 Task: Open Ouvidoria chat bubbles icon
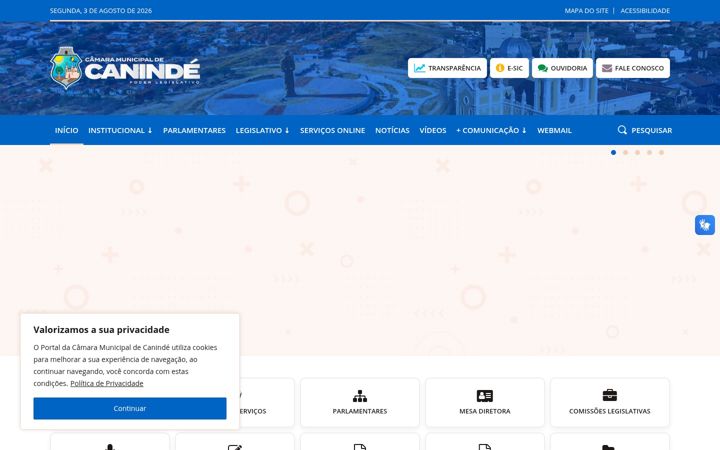click(x=543, y=68)
